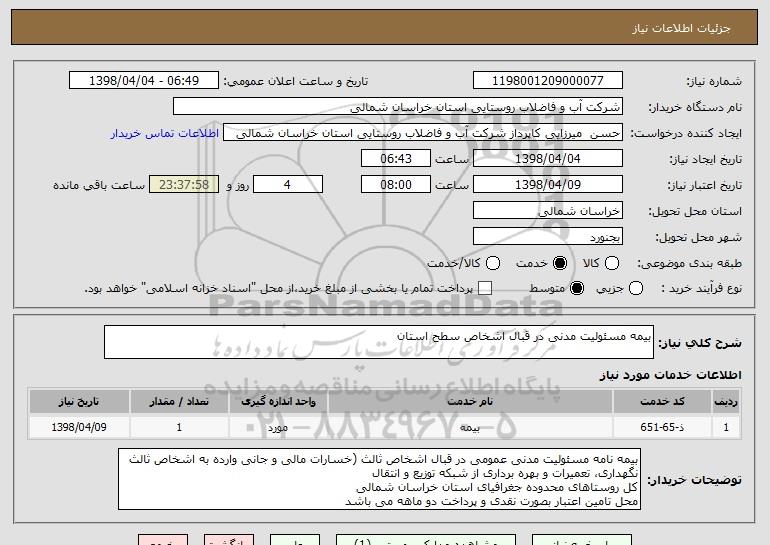
Task: Click the page title جزئیات اطلاعات نیاز
Action: click(x=681, y=28)
